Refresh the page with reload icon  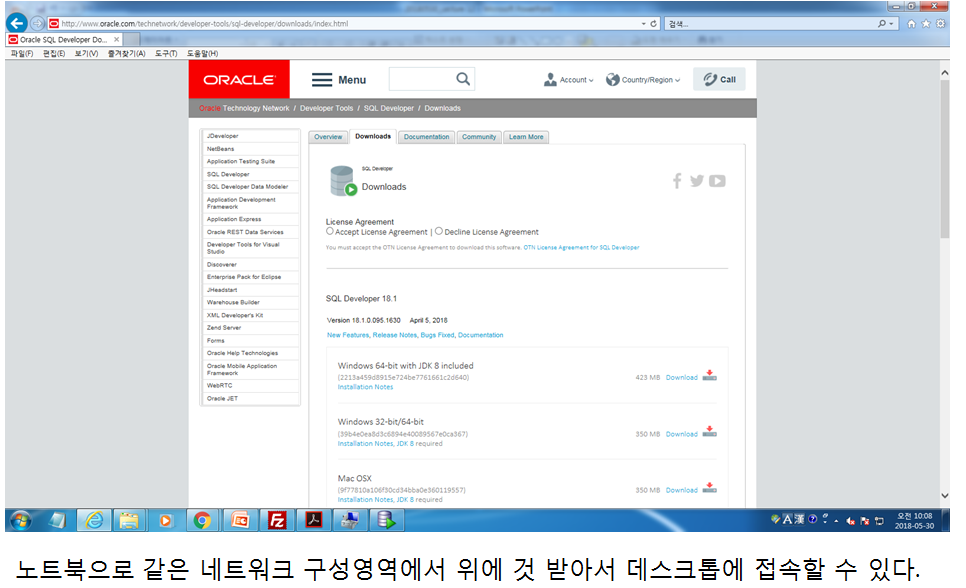point(653,23)
